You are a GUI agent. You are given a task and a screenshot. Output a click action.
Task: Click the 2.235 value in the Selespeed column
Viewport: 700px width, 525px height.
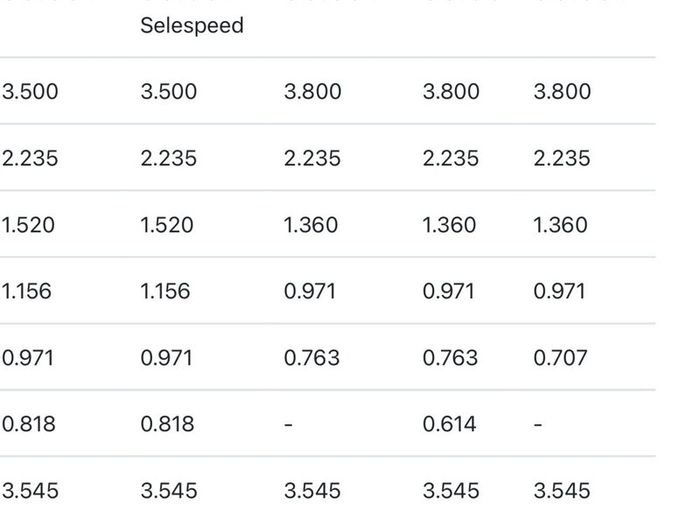pos(169,158)
